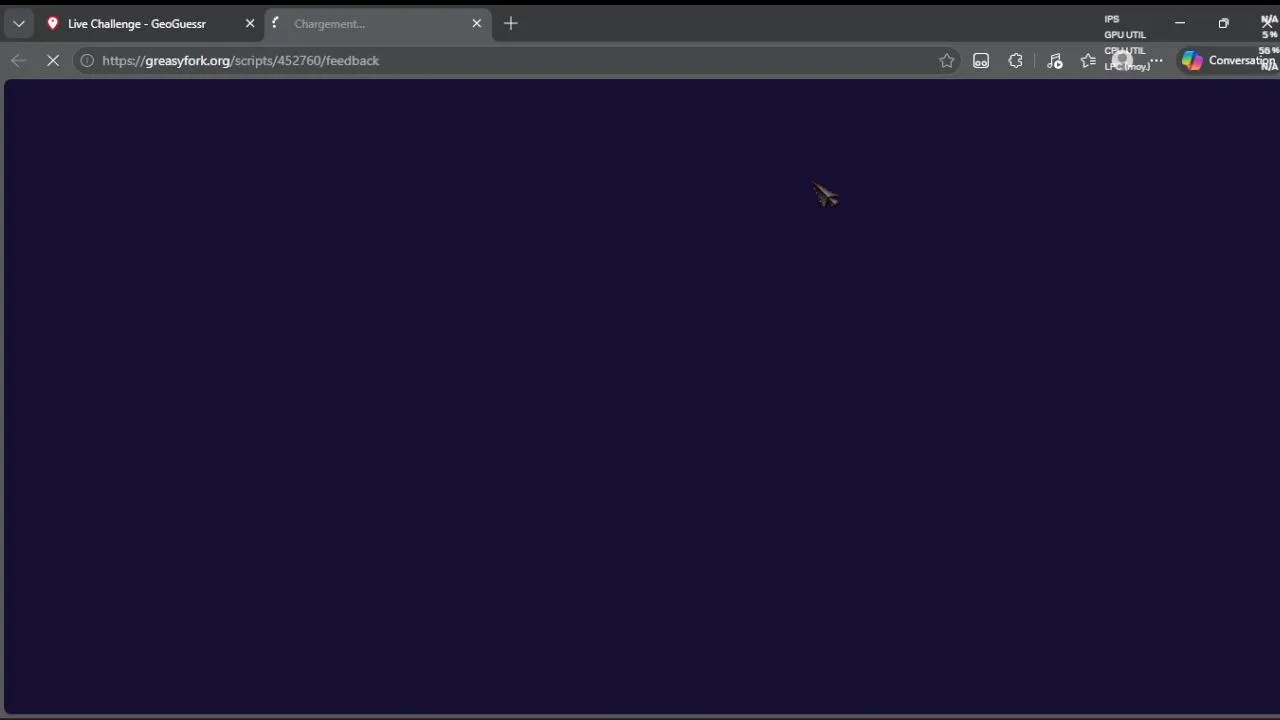Open the browser settings ellipsis menu
The width and height of the screenshot is (1280, 720).
pyautogui.click(x=1156, y=60)
